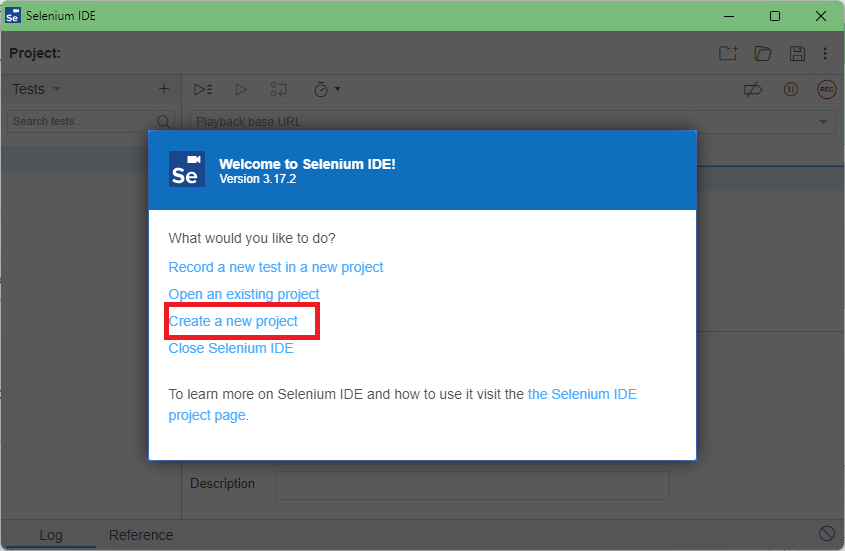Click Open an existing project link
The height and width of the screenshot is (551, 845).
[x=244, y=294]
